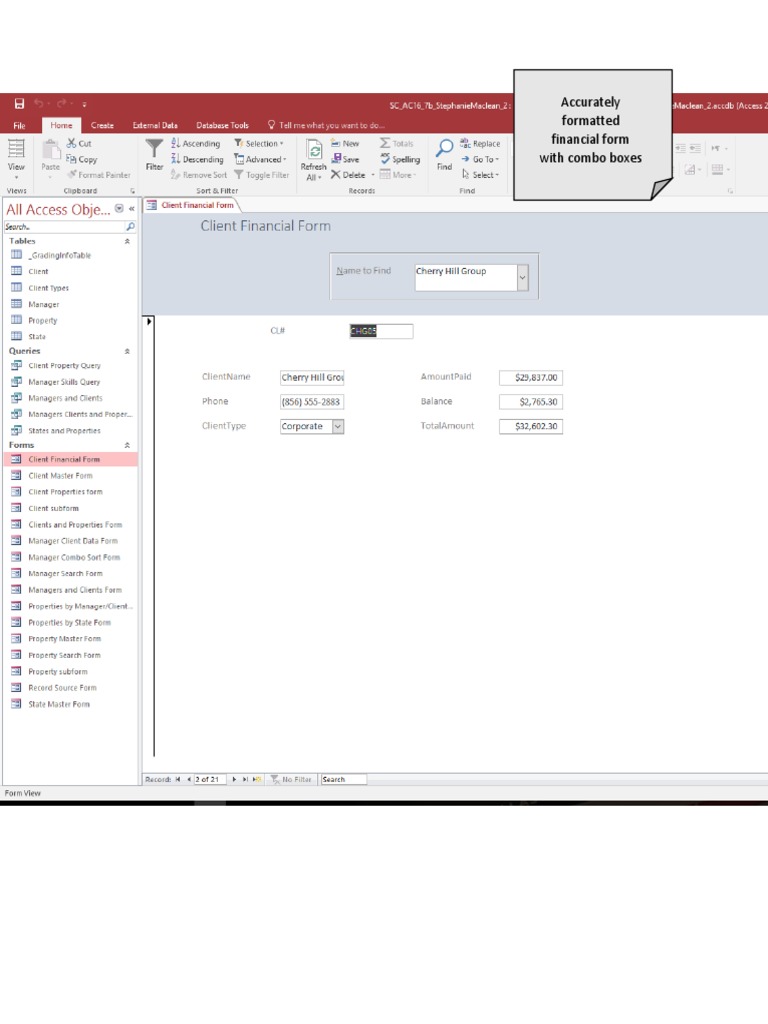This screenshot has width=768, height=1024.
Task: Click Spelling check in Records group
Action: (x=400, y=159)
